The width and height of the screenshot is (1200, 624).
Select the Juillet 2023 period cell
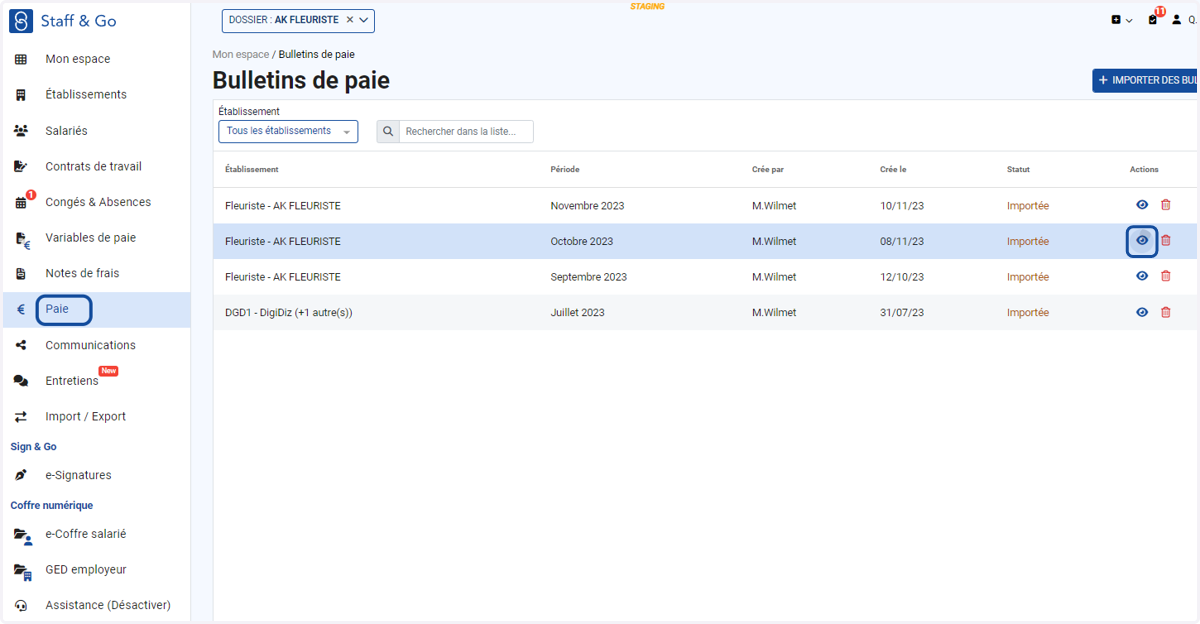[x=577, y=313]
